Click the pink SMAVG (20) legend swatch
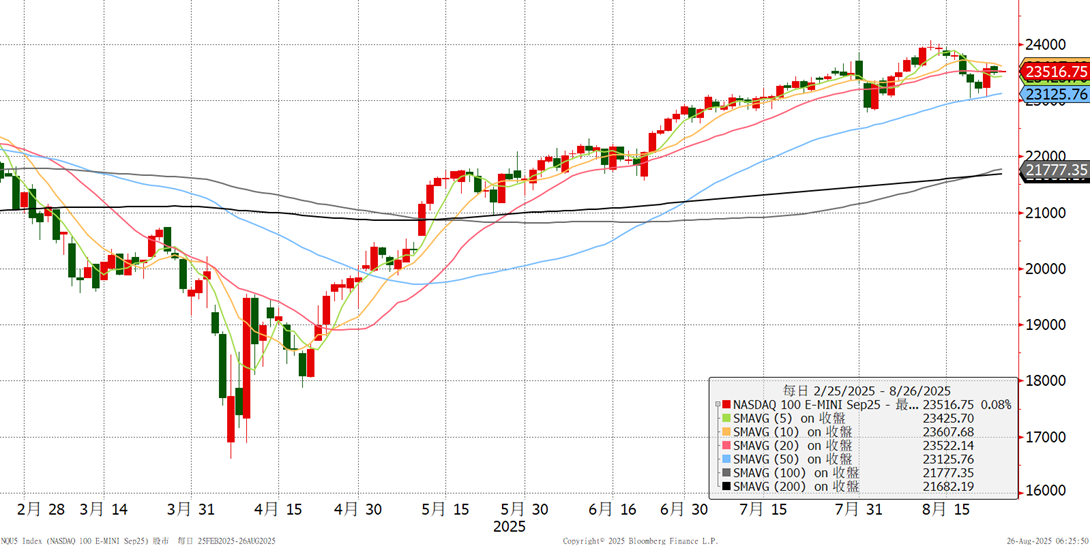The width and height of the screenshot is (1090, 546). 727,446
